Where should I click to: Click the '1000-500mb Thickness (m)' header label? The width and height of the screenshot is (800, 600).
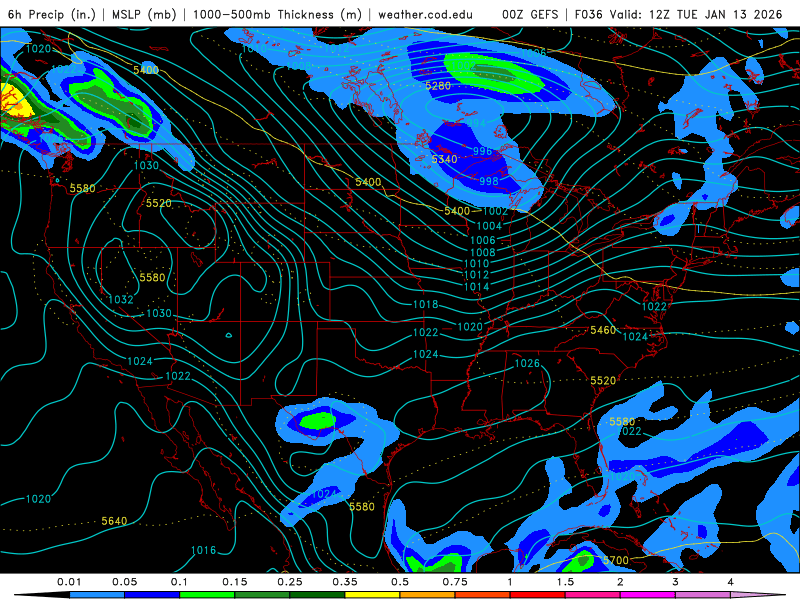pos(277,14)
